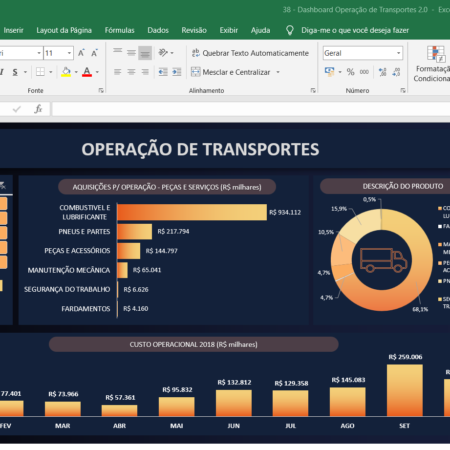Open the Layout da Página tab
This screenshot has height=450, width=450.
coord(64,30)
